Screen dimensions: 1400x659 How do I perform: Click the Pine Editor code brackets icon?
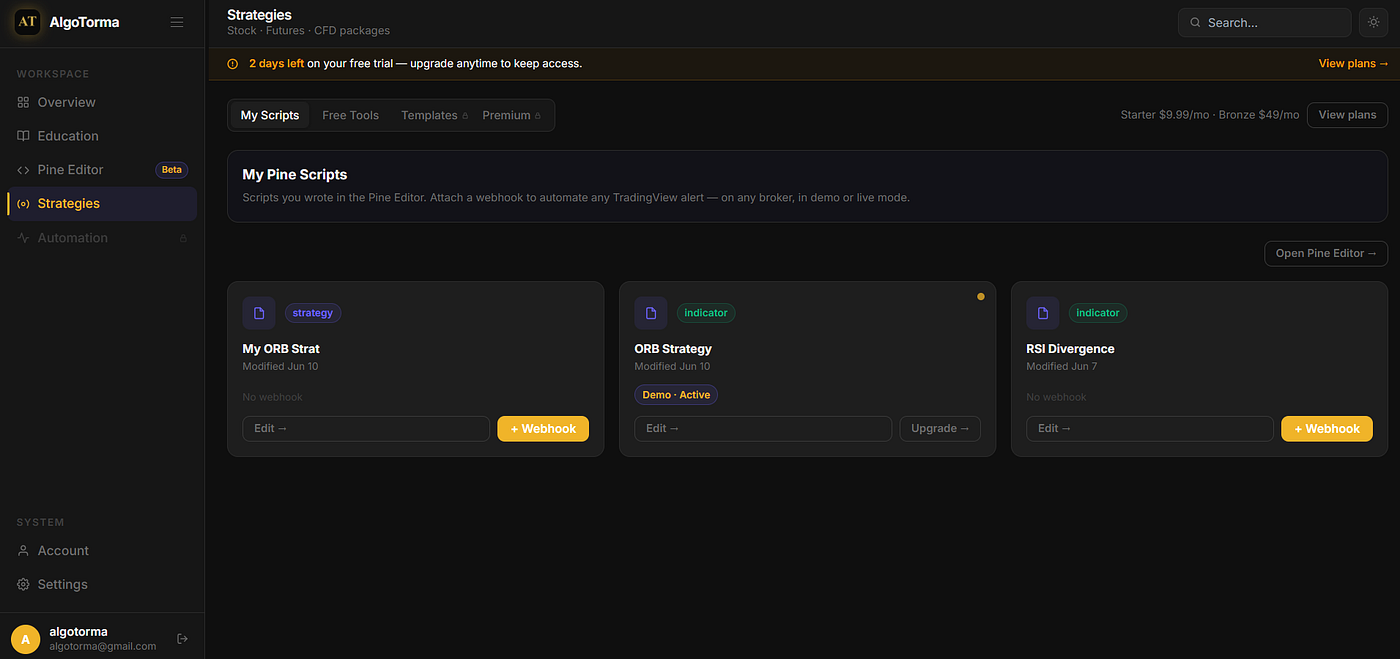pos(24,170)
